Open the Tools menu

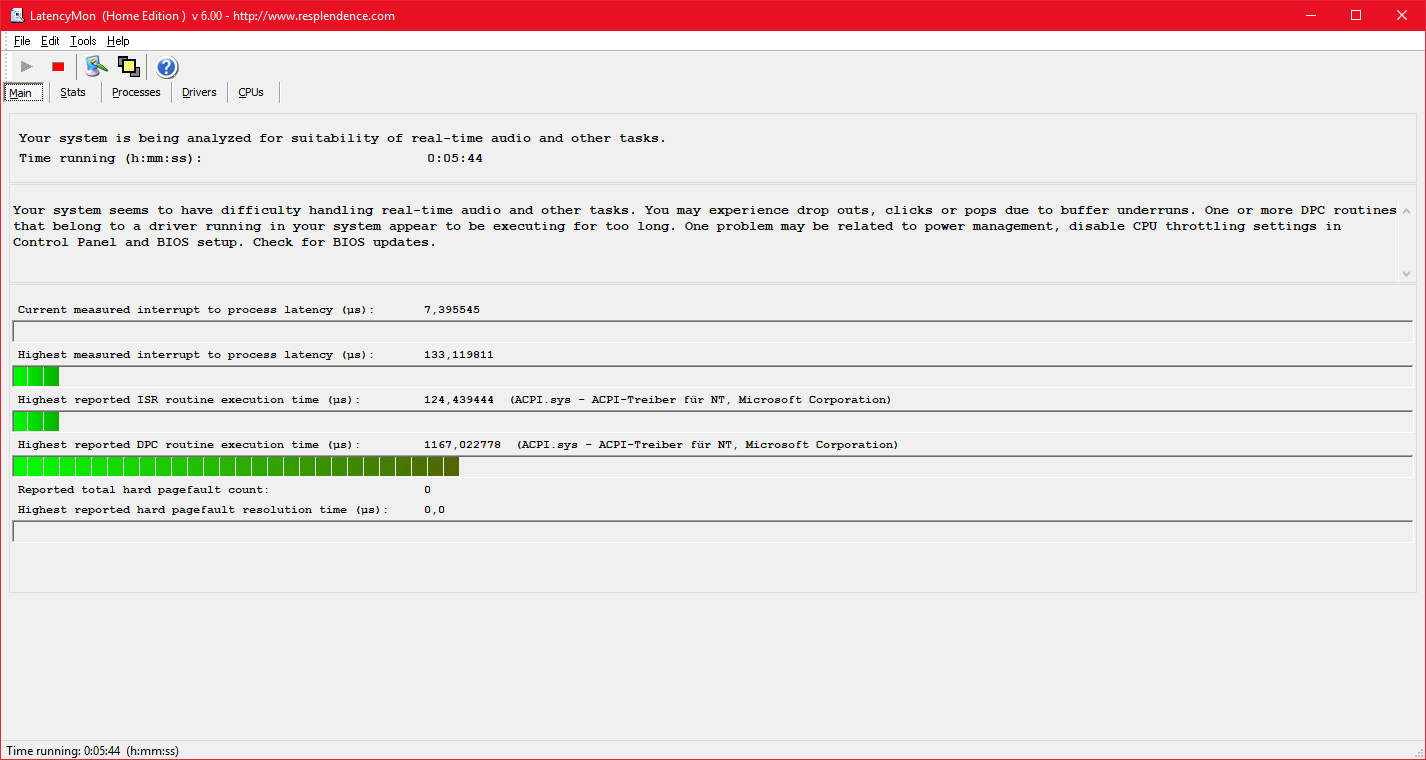tap(83, 41)
